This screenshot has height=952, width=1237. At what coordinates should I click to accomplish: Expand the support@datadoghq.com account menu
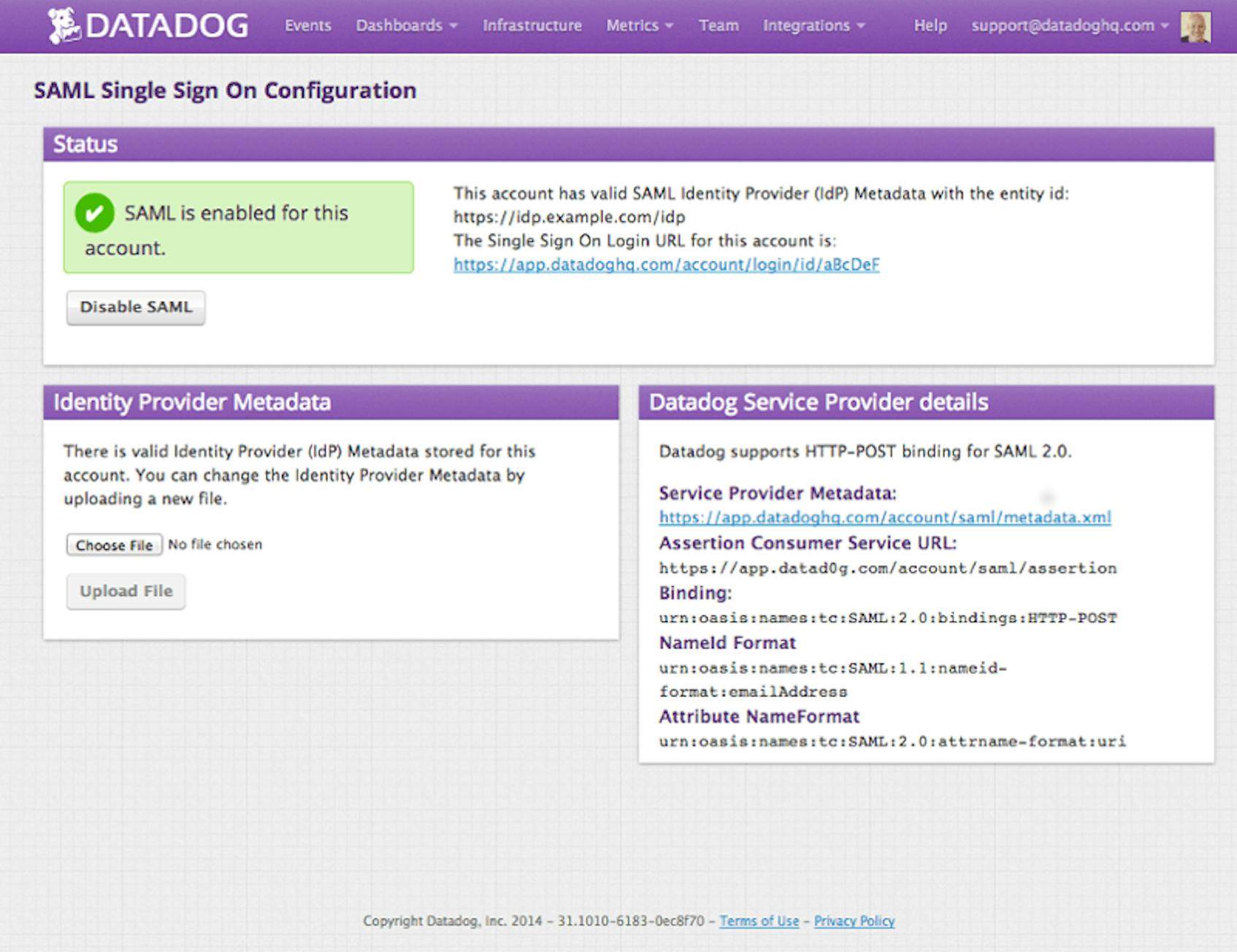click(1064, 24)
